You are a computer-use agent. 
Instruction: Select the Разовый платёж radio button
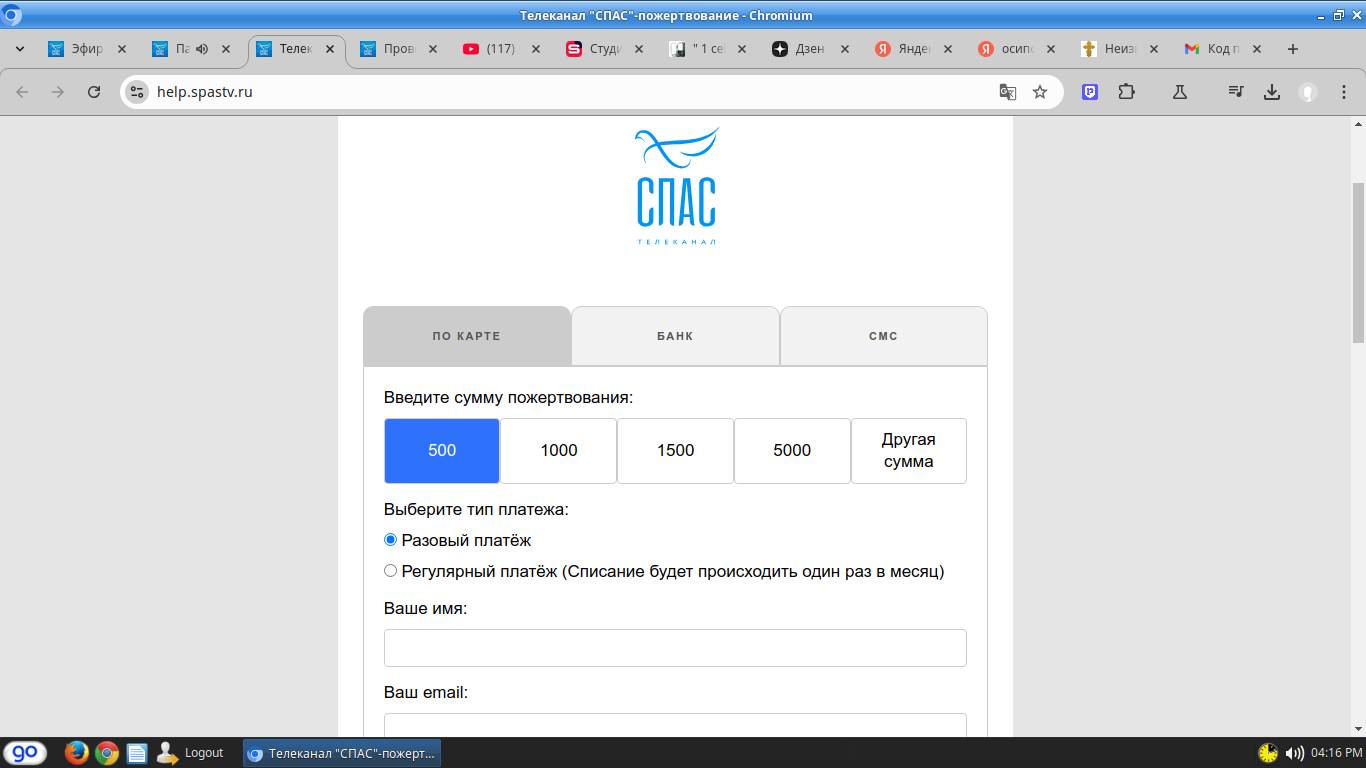point(391,540)
